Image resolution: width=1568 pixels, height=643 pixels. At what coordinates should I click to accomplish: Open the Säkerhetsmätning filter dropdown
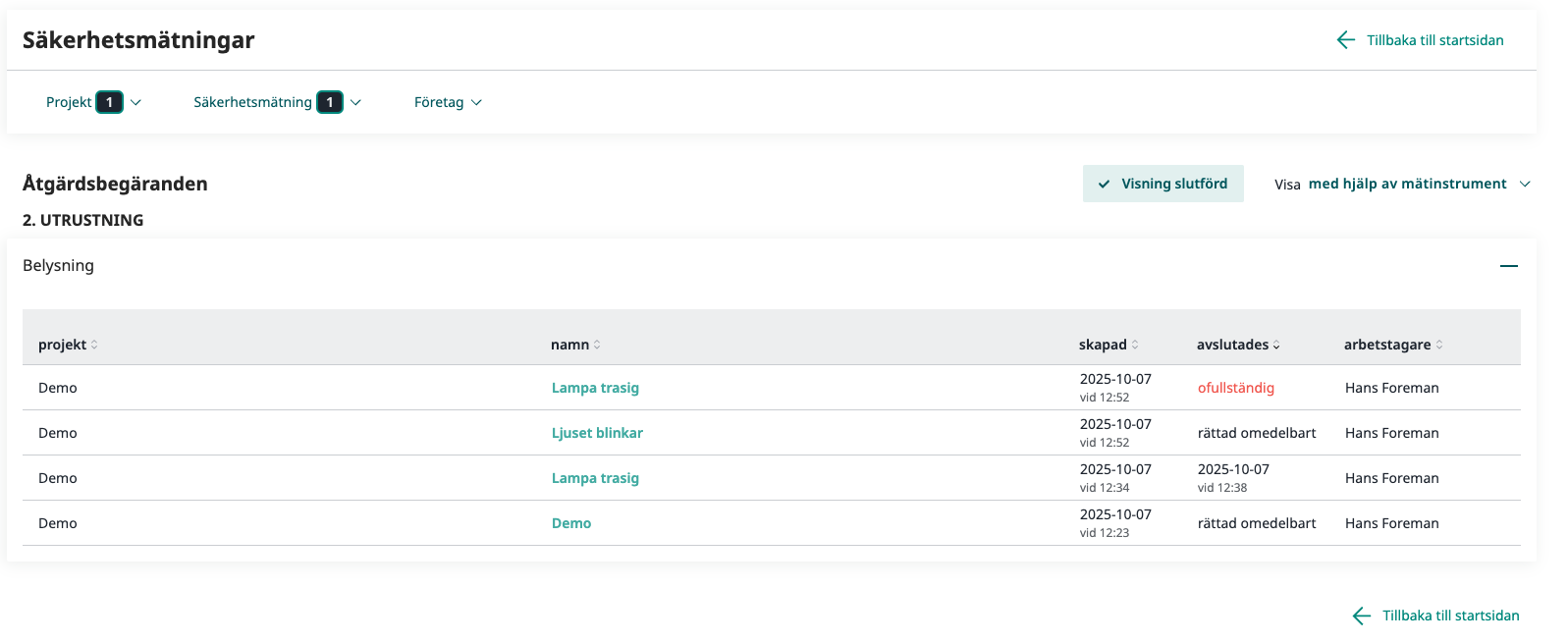(277, 102)
